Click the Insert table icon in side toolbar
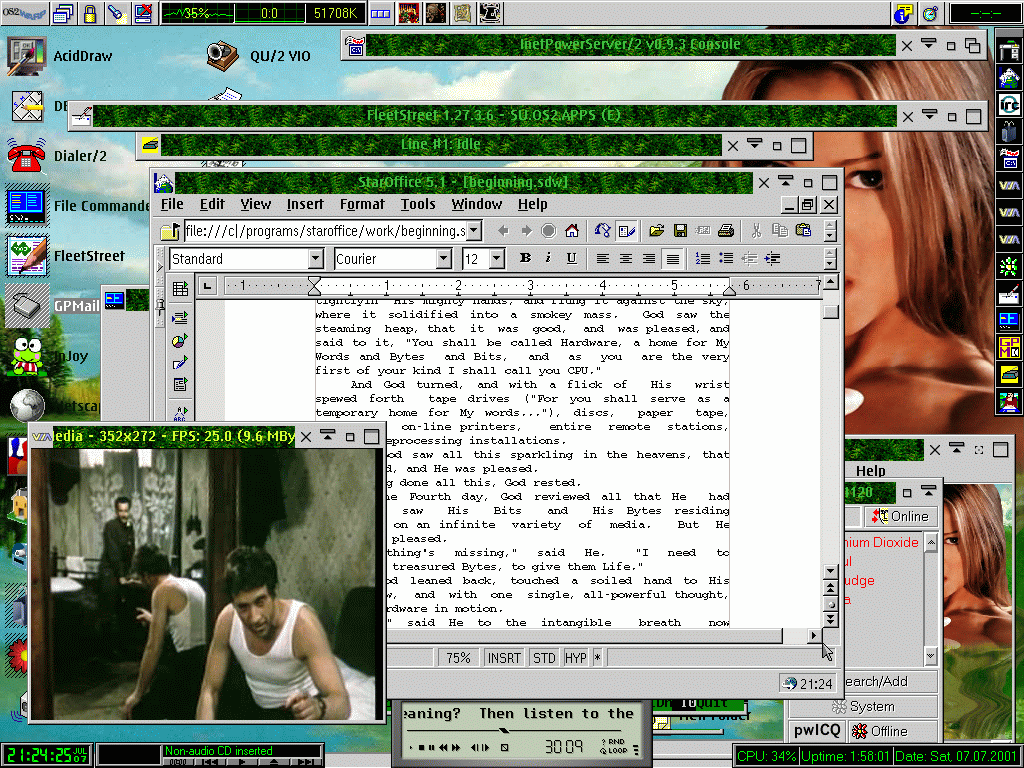 [180, 289]
